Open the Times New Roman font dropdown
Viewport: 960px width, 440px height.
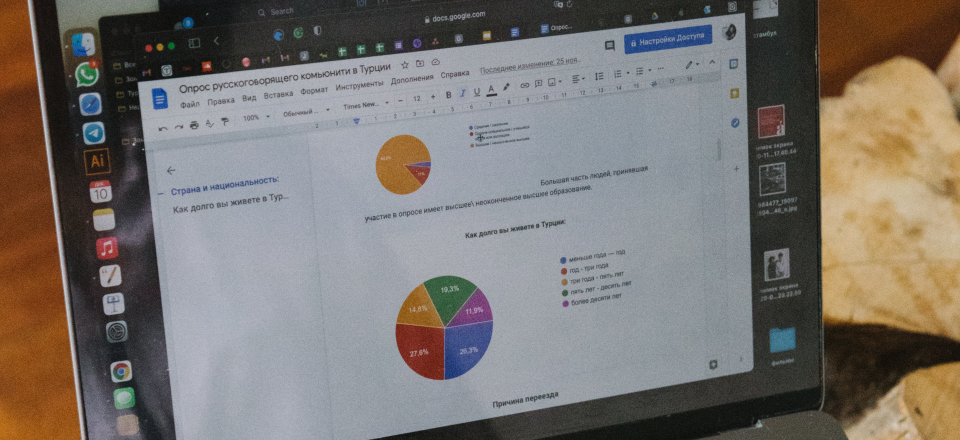point(366,105)
